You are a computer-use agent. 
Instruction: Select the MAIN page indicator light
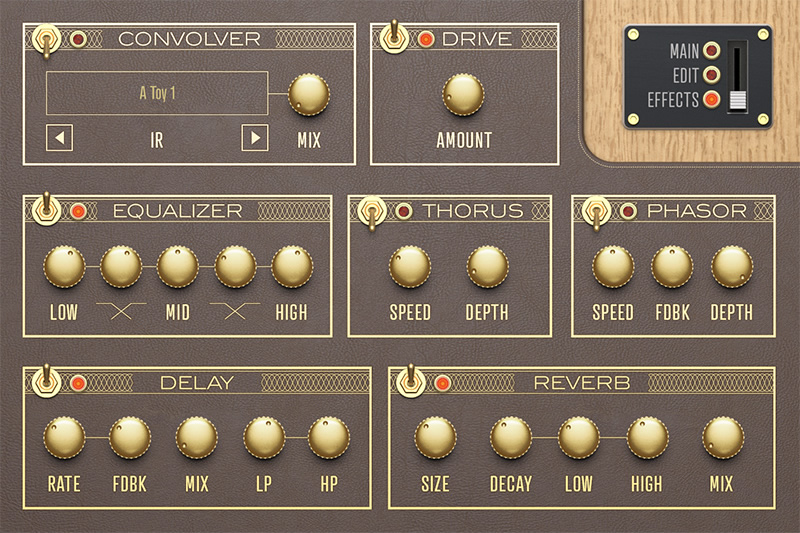[x=712, y=50]
